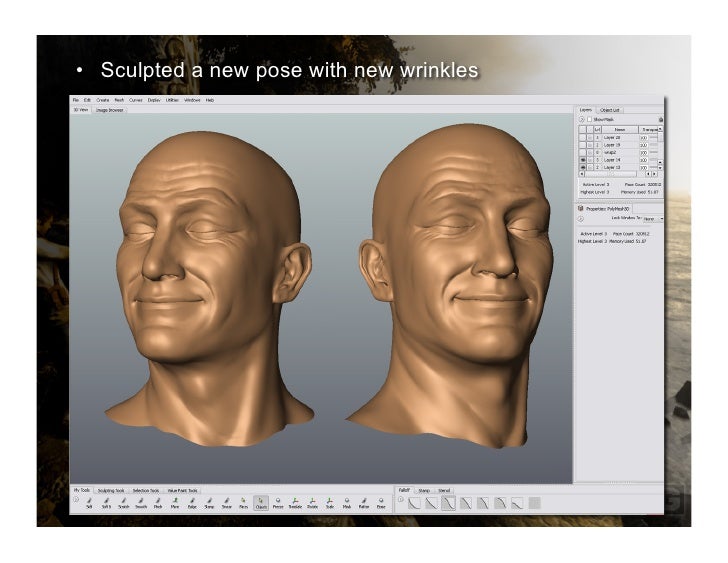
Task: Click the Layer 19 transparency slider
Action: [x=654, y=144]
